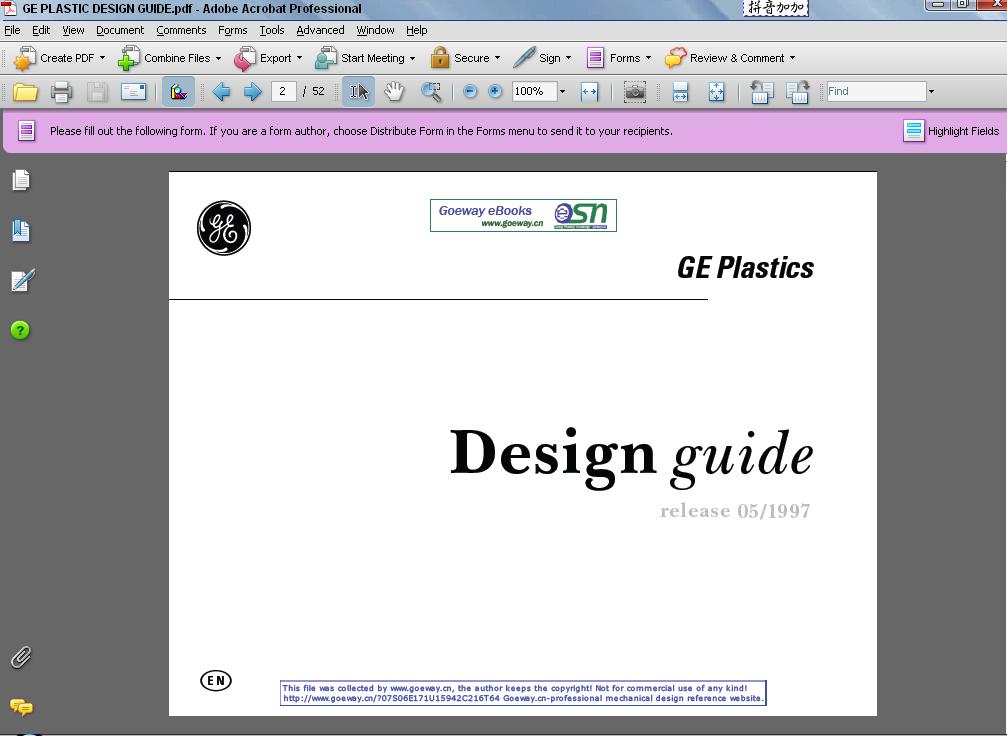This screenshot has height=736, width=1007.
Task: Click into the Find search box
Action: tap(876, 91)
